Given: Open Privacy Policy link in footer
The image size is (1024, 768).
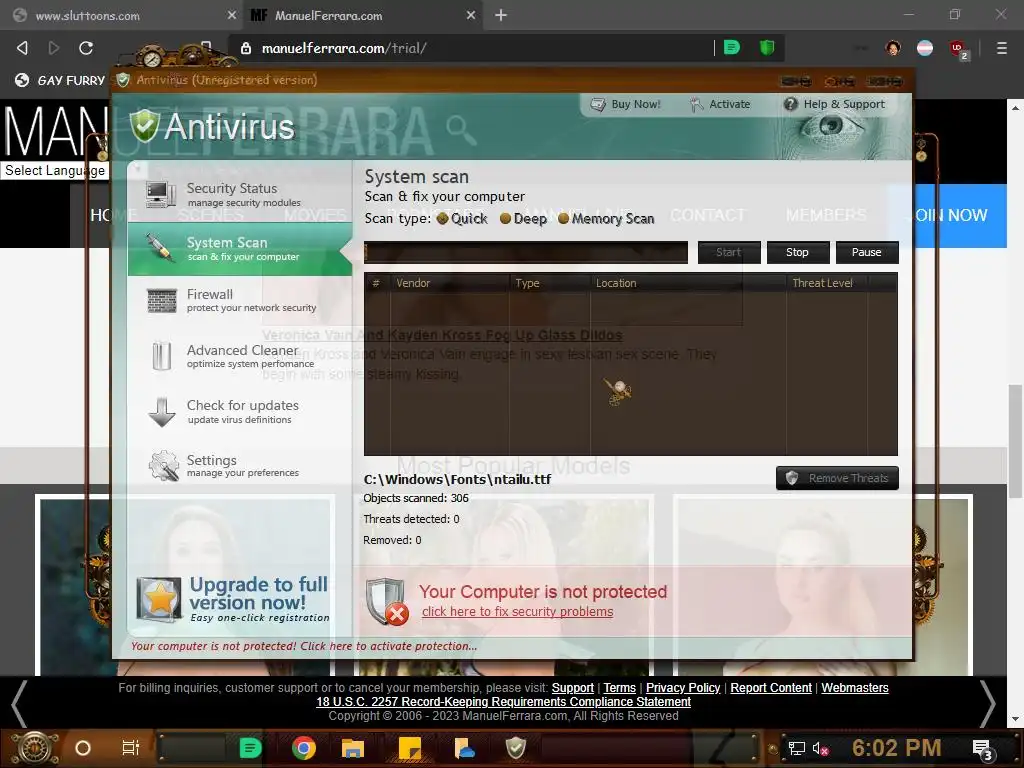Looking at the screenshot, I should (x=683, y=688).
